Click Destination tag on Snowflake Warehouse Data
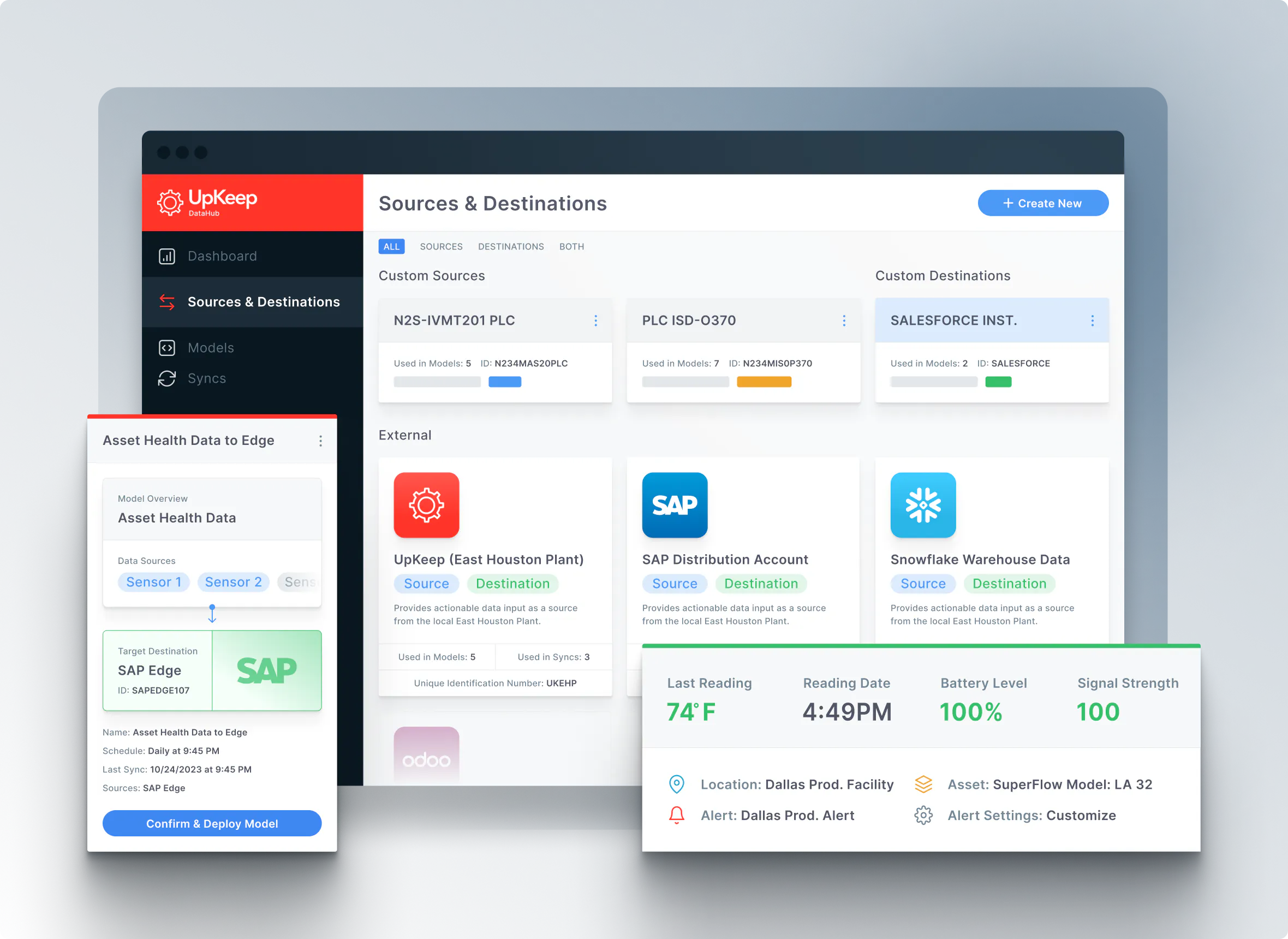 point(1009,583)
